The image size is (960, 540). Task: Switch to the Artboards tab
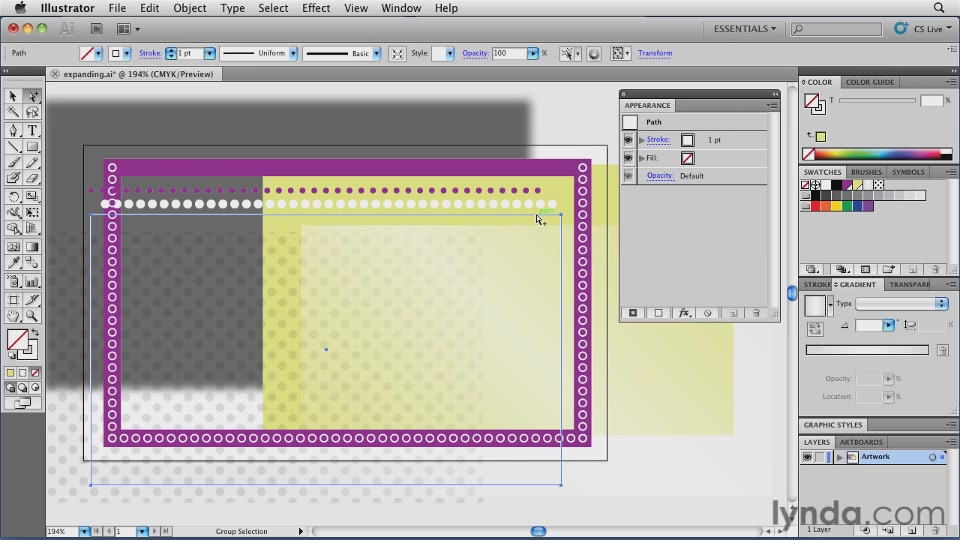[861, 442]
